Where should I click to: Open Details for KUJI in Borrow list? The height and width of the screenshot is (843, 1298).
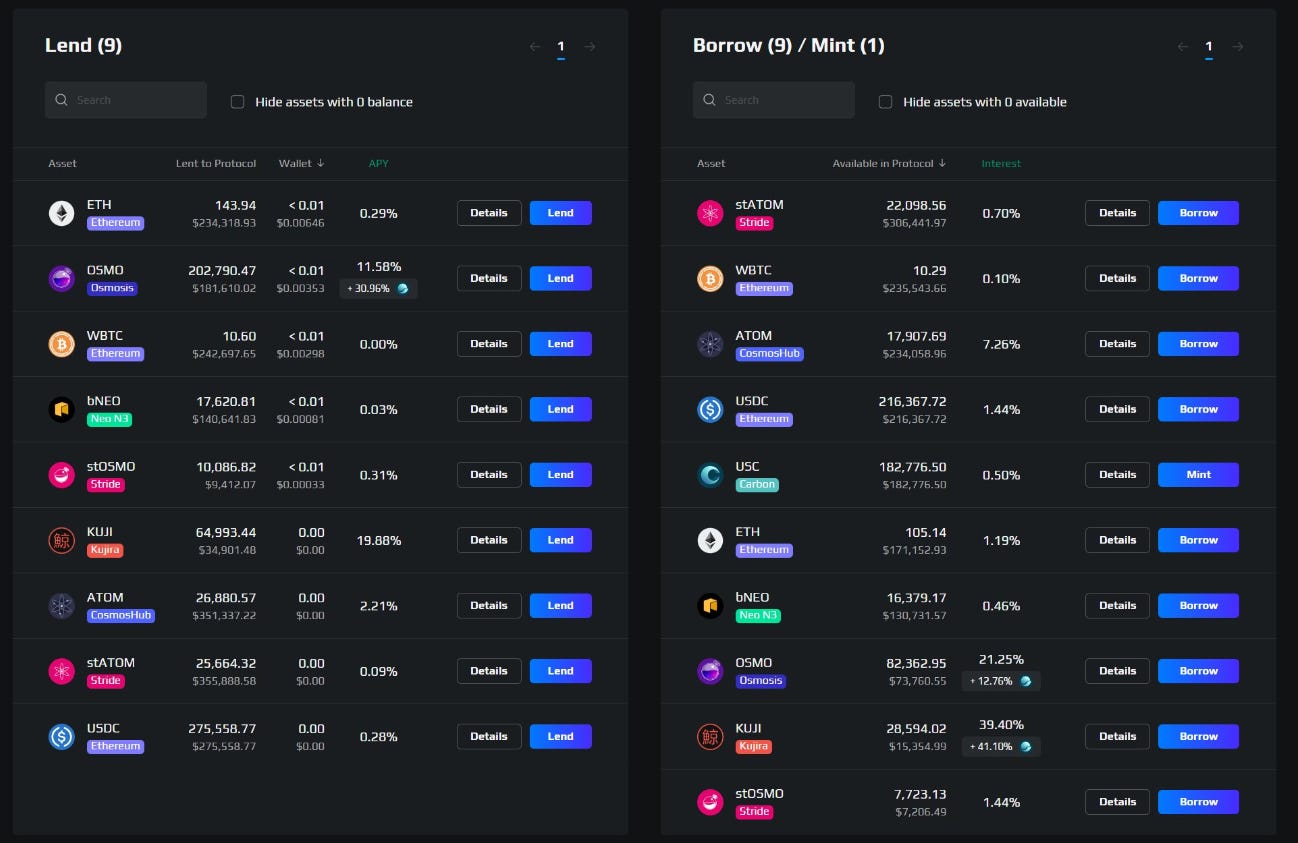pos(1117,736)
